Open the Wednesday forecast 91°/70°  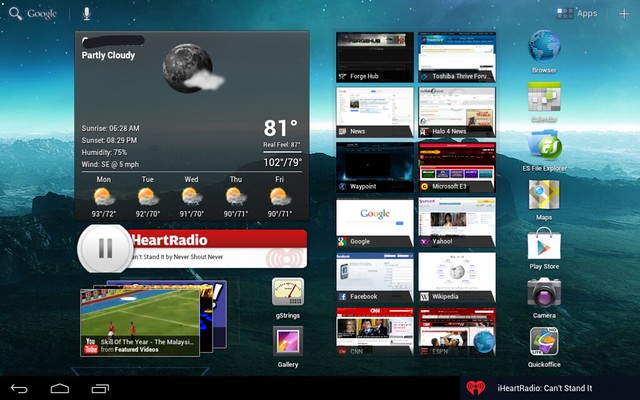[x=191, y=196]
